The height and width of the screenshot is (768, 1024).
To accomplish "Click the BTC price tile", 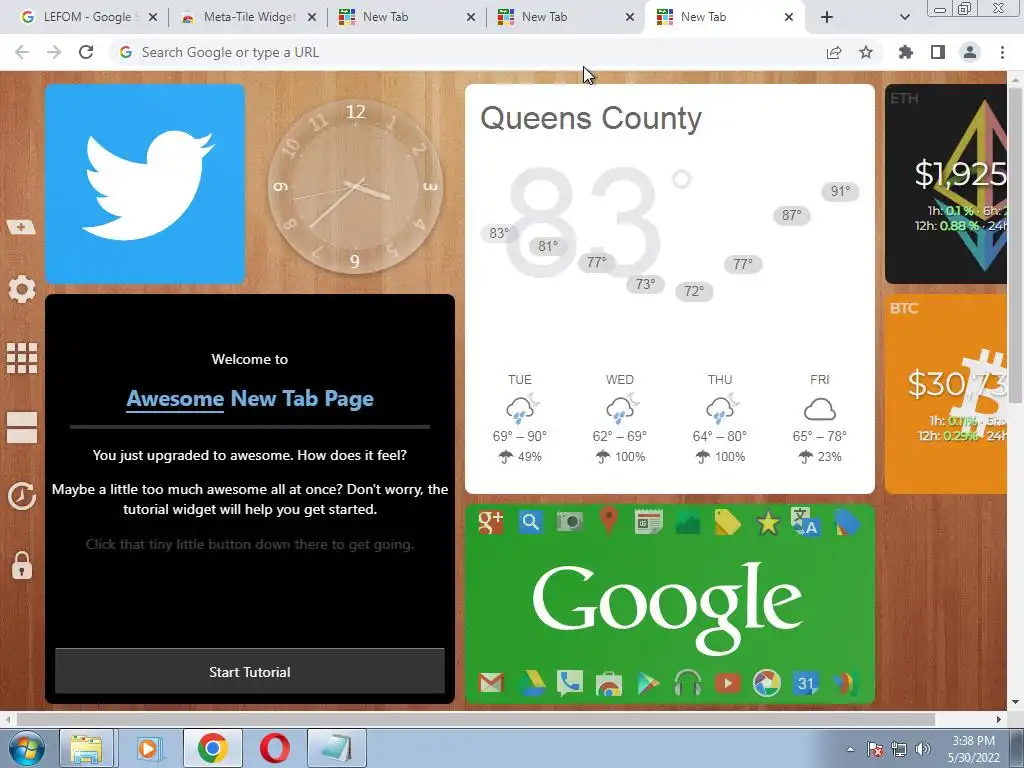I will [x=946, y=394].
